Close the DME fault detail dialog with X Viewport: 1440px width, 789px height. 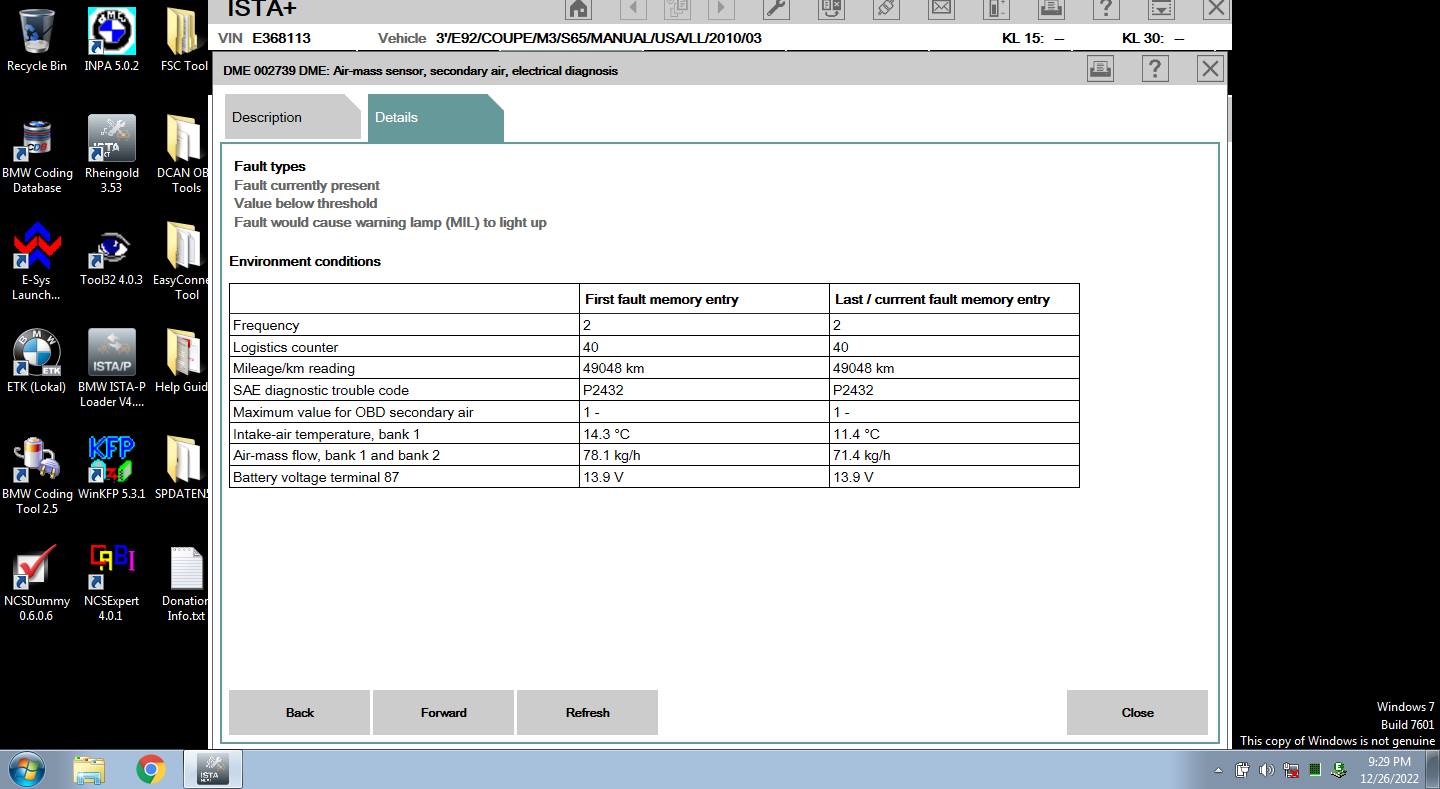pyautogui.click(x=1210, y=69)
